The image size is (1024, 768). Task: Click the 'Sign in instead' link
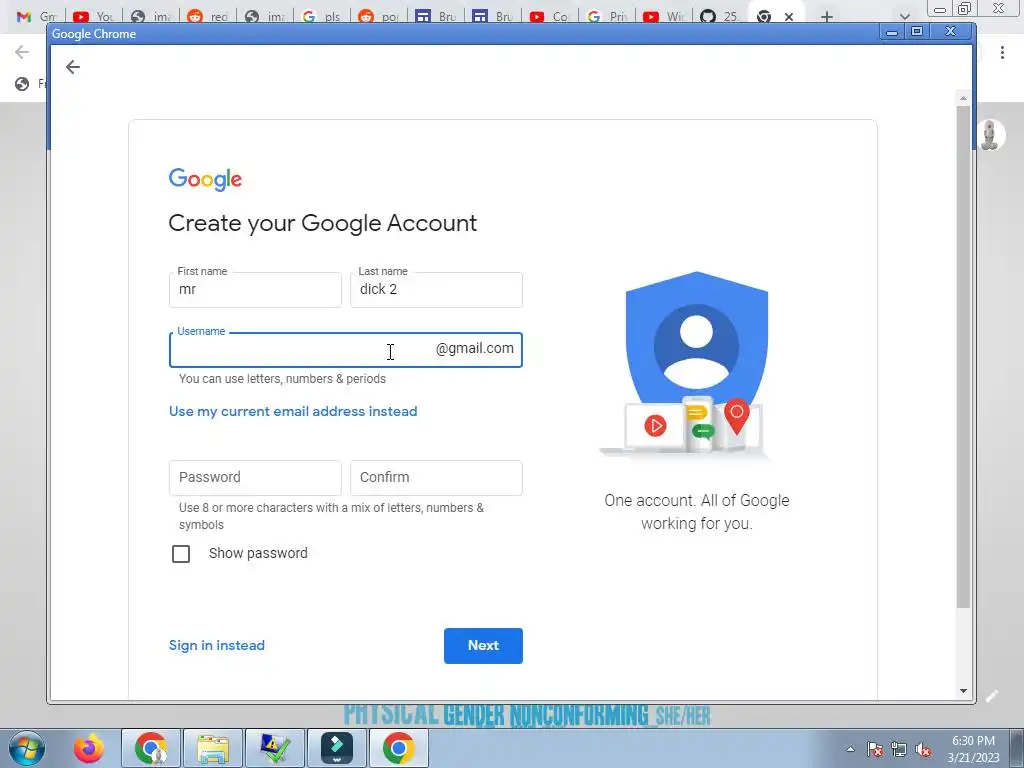pyautogui.click(x=217, y=645)
